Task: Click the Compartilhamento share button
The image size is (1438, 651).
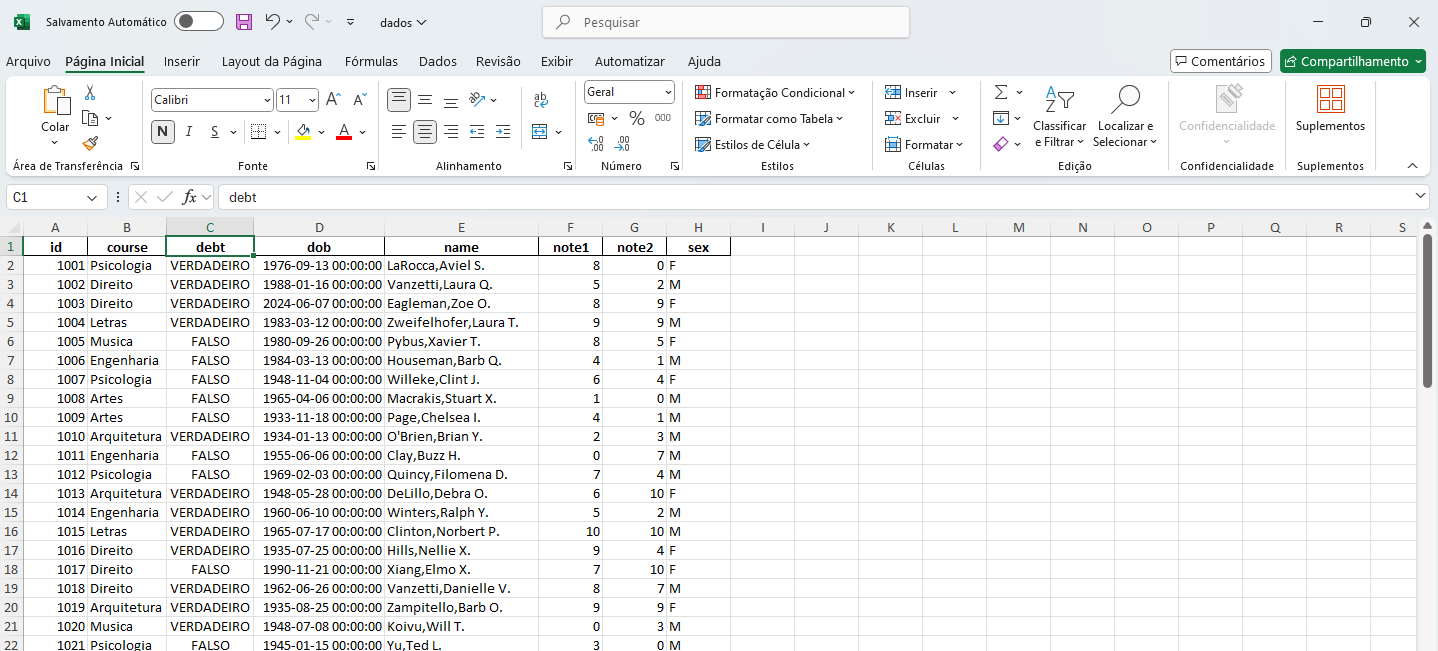Action: coord(1352,61)
